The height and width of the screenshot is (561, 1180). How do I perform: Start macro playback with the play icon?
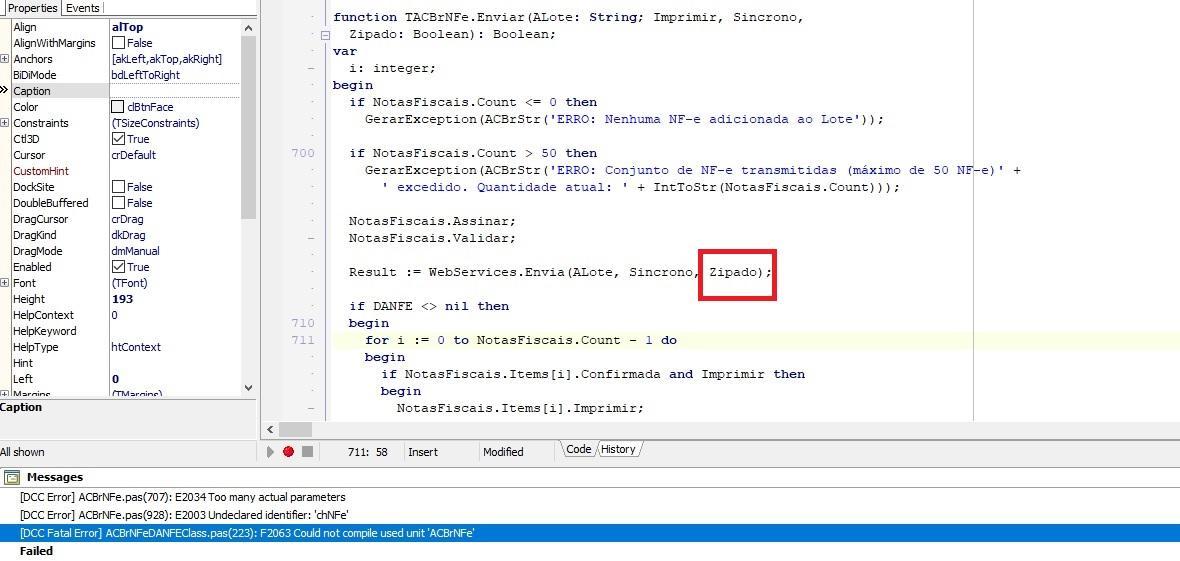[270, 452]
